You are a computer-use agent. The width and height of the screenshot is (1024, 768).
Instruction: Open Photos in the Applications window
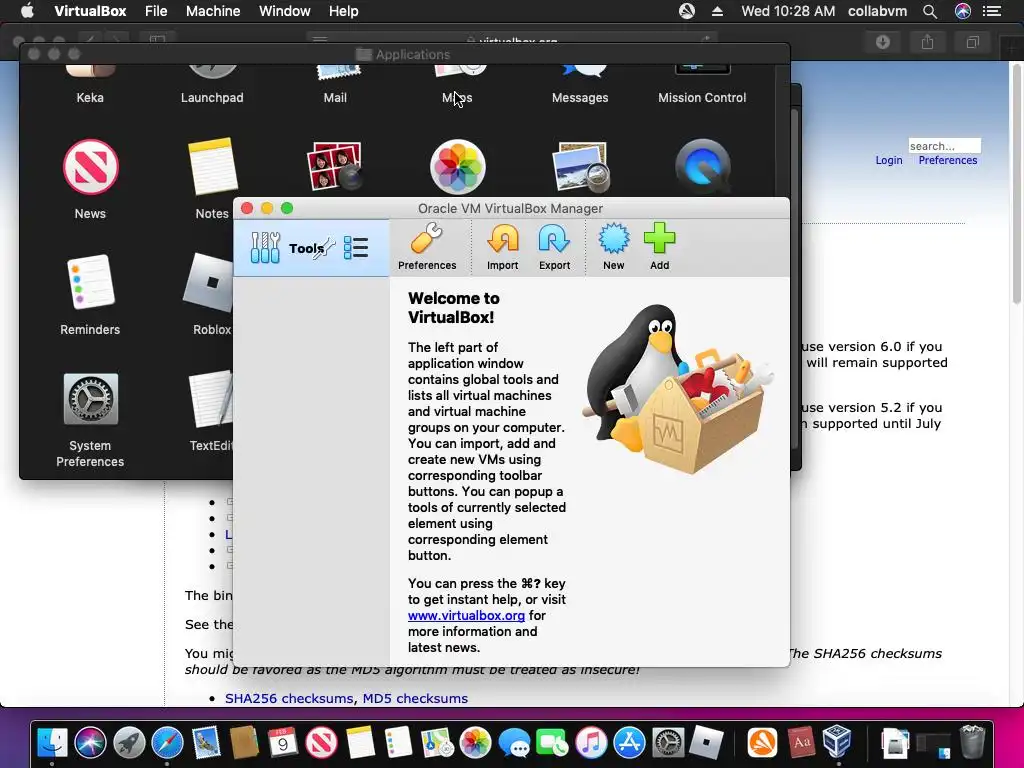[x=458, y=167]
